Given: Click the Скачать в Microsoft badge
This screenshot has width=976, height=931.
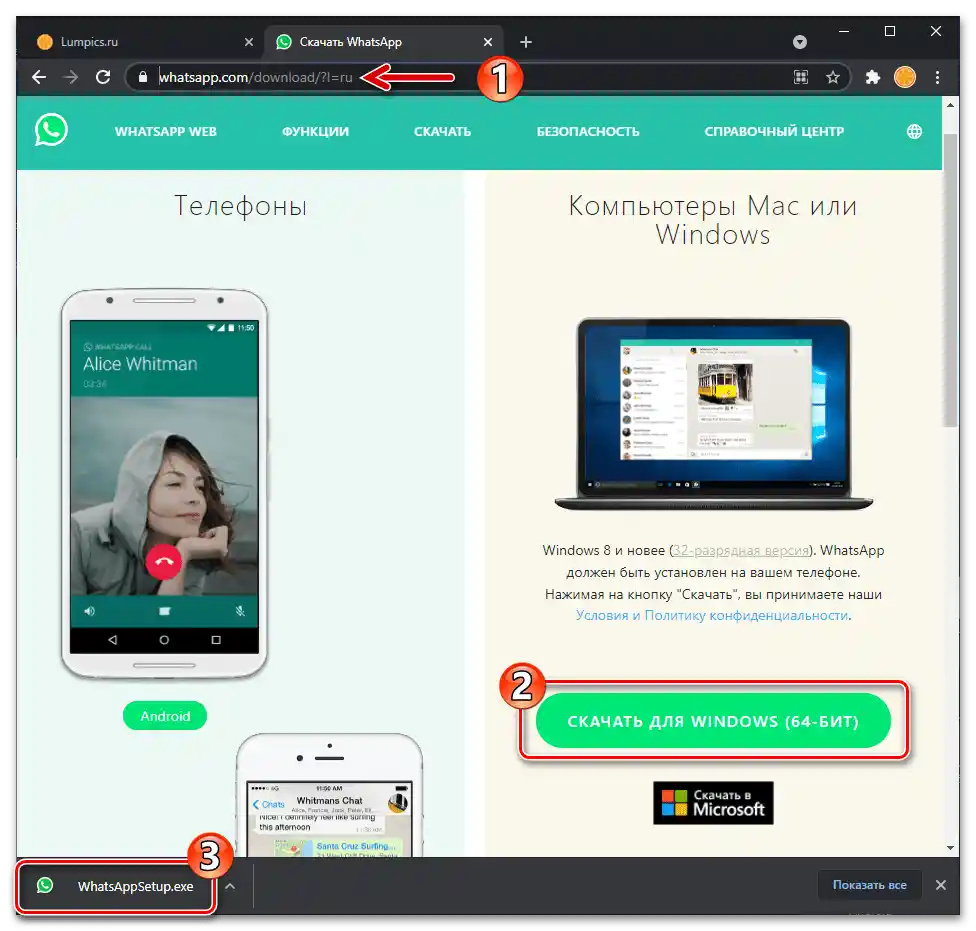Looking at the screenshot, I should pos(713,803).
